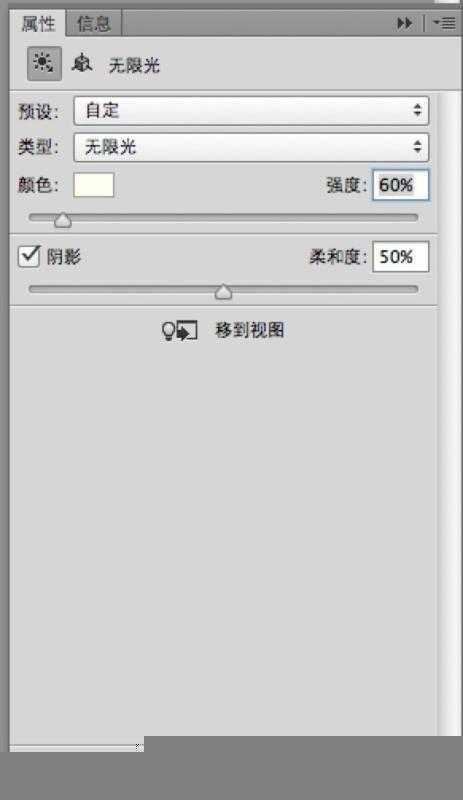Switch to the 属性 tab
This screenshot has width=463, height=800.
click(38, 23)
